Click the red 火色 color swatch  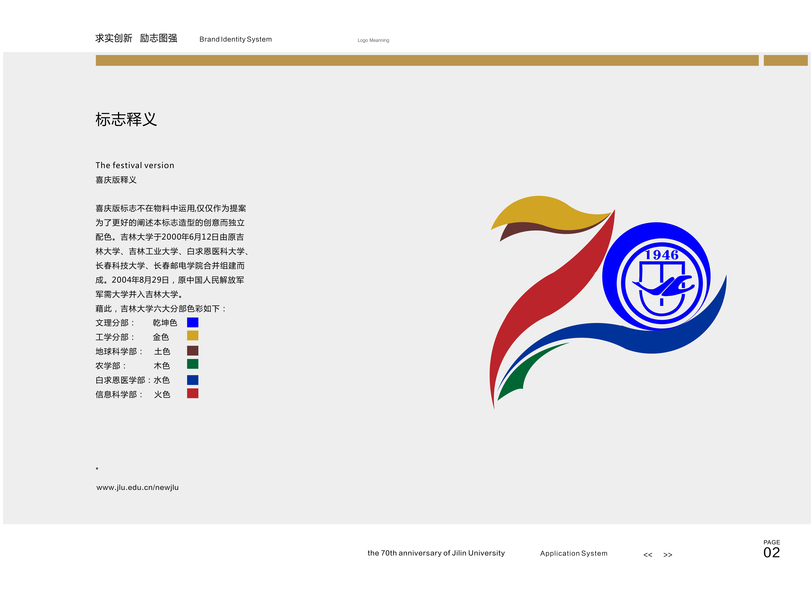point(192,393)
